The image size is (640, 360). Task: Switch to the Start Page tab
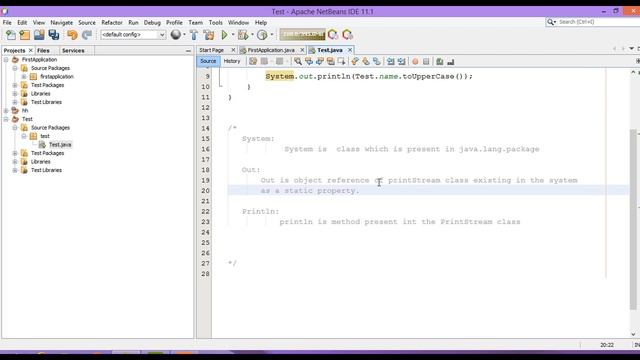pos(212,50)
